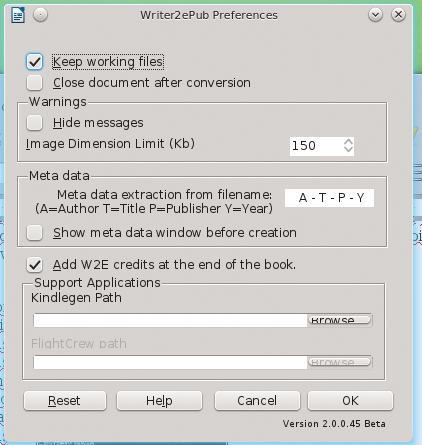Focus the Image Dimension Limit value field
422x445 pixels.
pyautogui.click(x=316, y=146)
